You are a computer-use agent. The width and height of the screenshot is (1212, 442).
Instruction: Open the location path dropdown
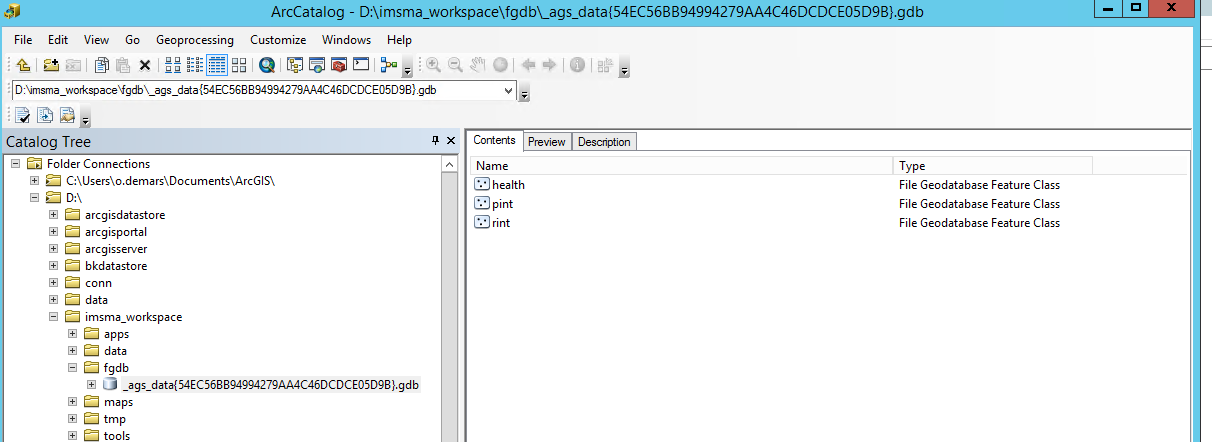click(x=509, y=90)
